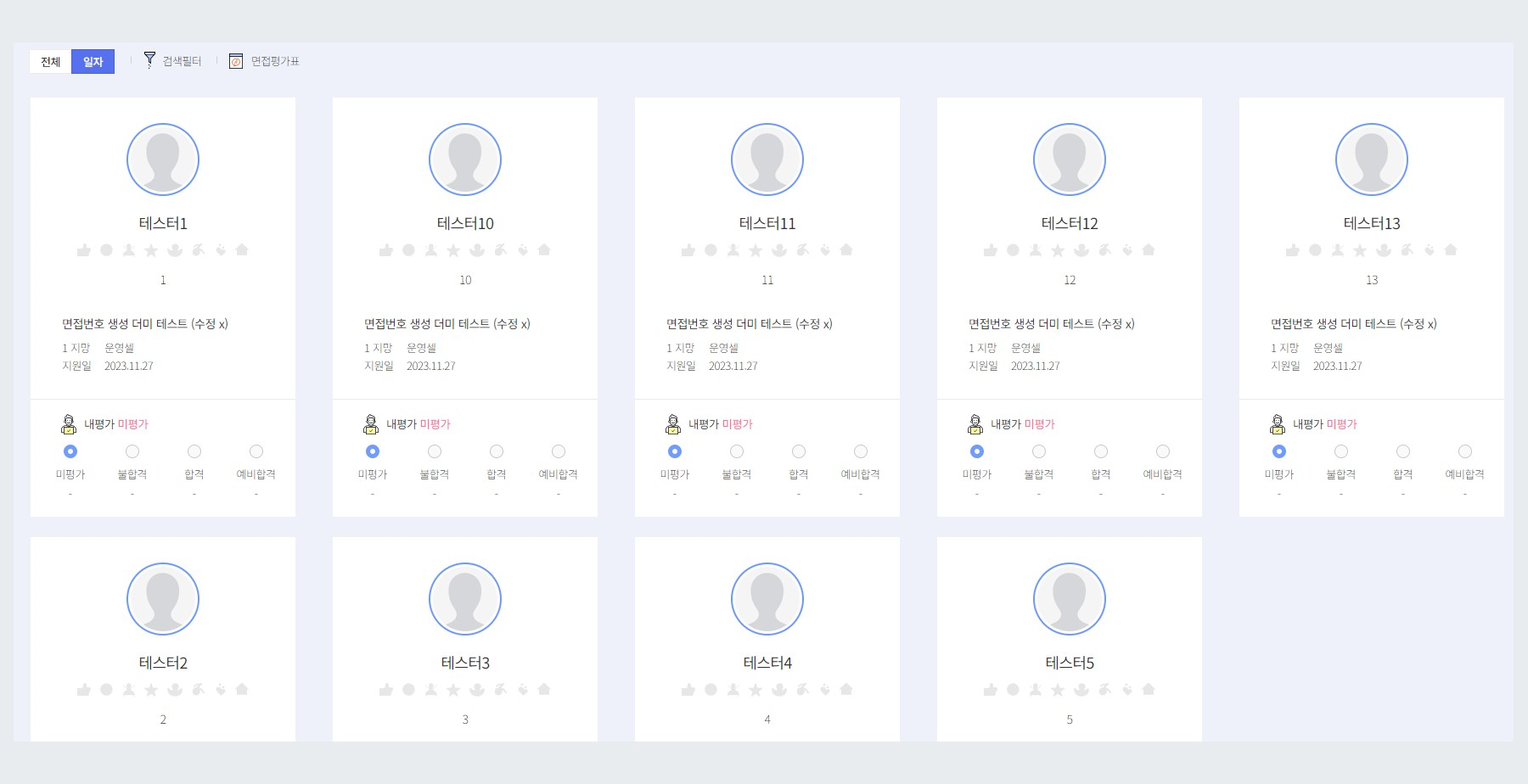
Task: Click 미평가 status text on 테스터13
Action: coord(1342,424)
